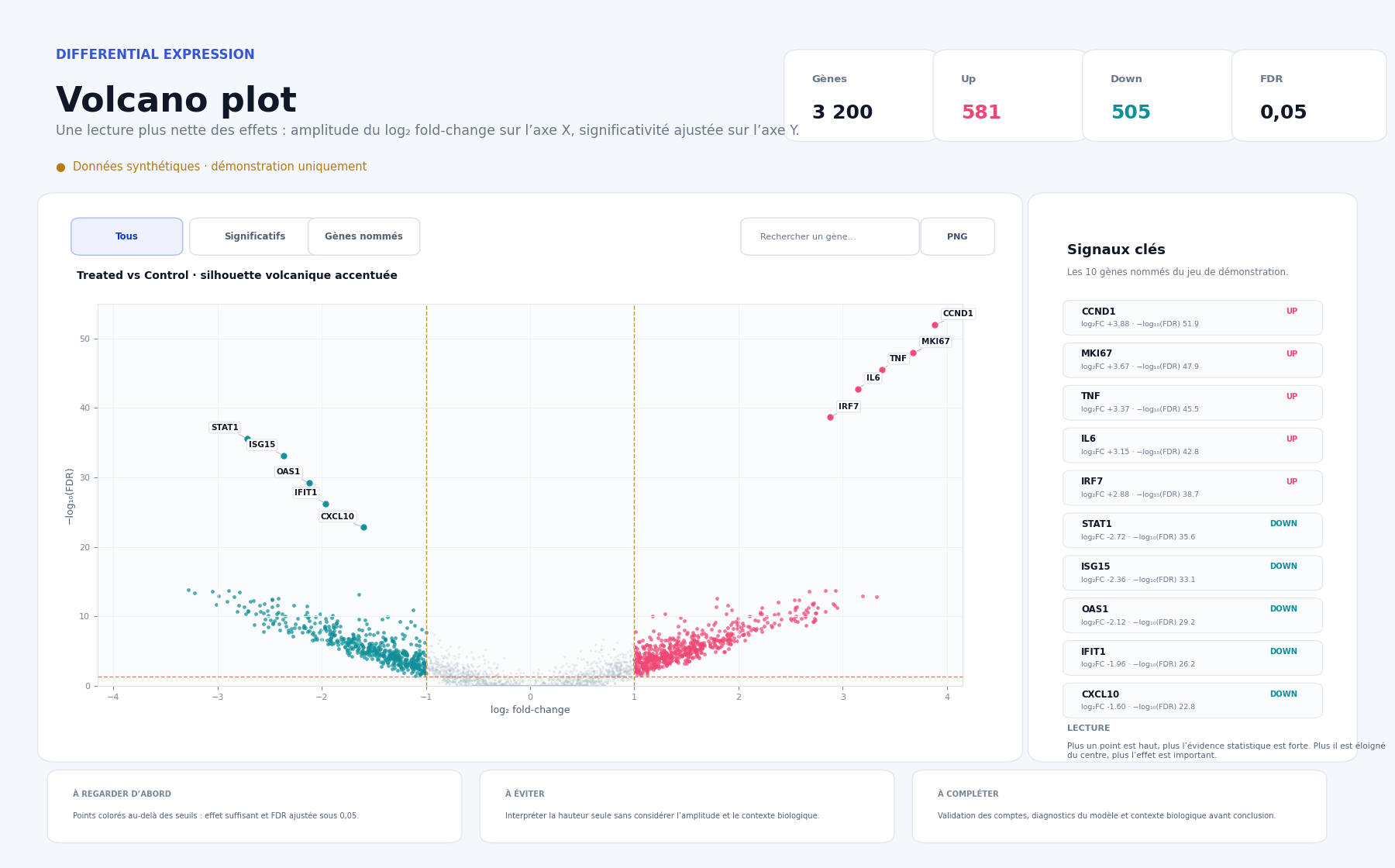
Task: Click the log₂ fold-change axis label
Action: [530, 710]
